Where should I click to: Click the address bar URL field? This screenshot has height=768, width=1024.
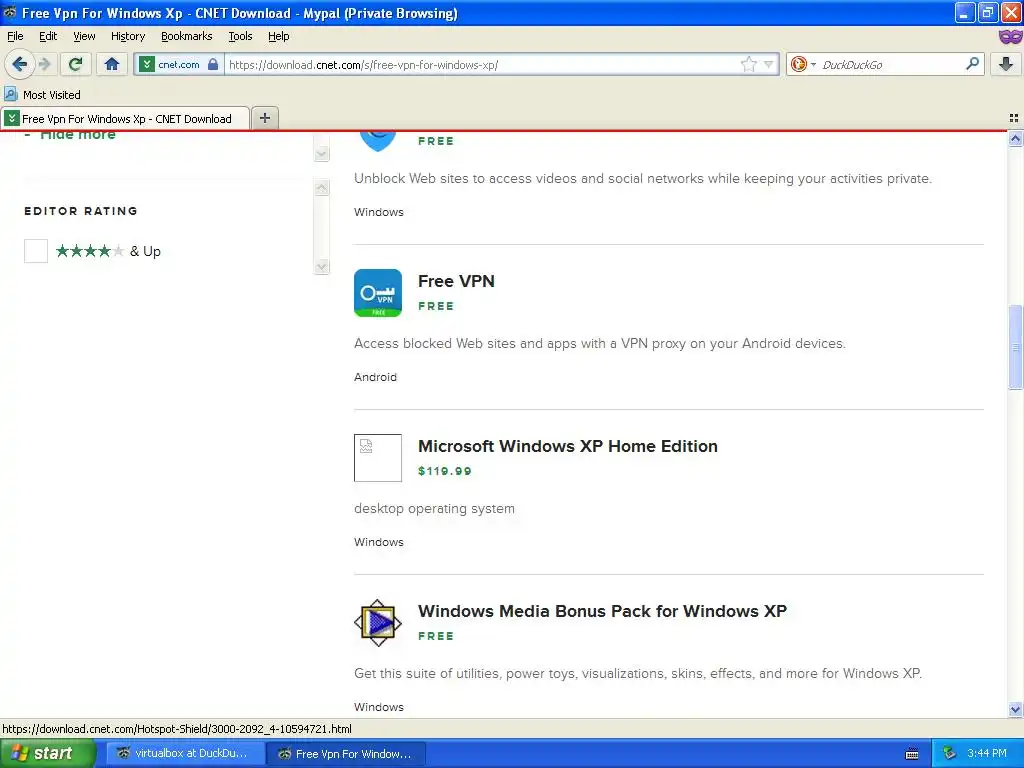pos(482,65)
